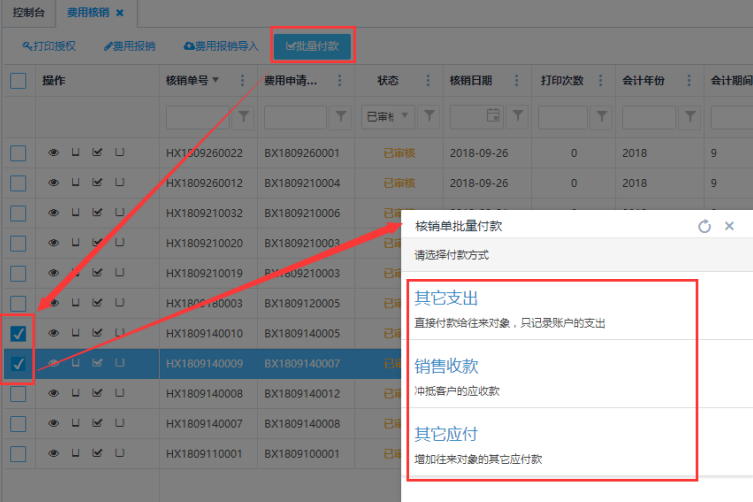Toggle the select-all checkbox in header
The width and height of the screenshot is (753, 502).
[18, 81]
